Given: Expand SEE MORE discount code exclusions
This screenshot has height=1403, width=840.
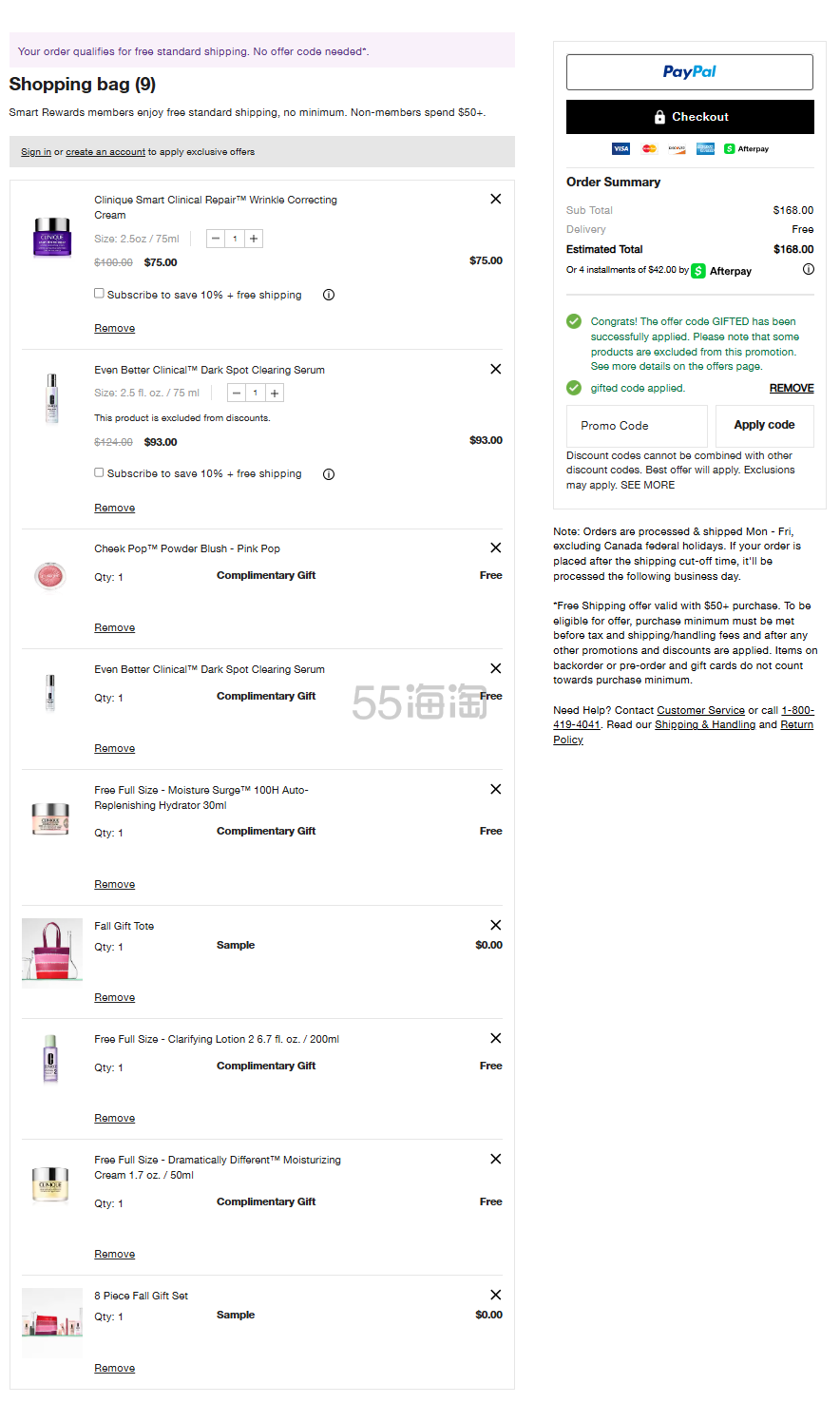Looking at the screenshot, I should pyautogui.click(x=647, y=485).
